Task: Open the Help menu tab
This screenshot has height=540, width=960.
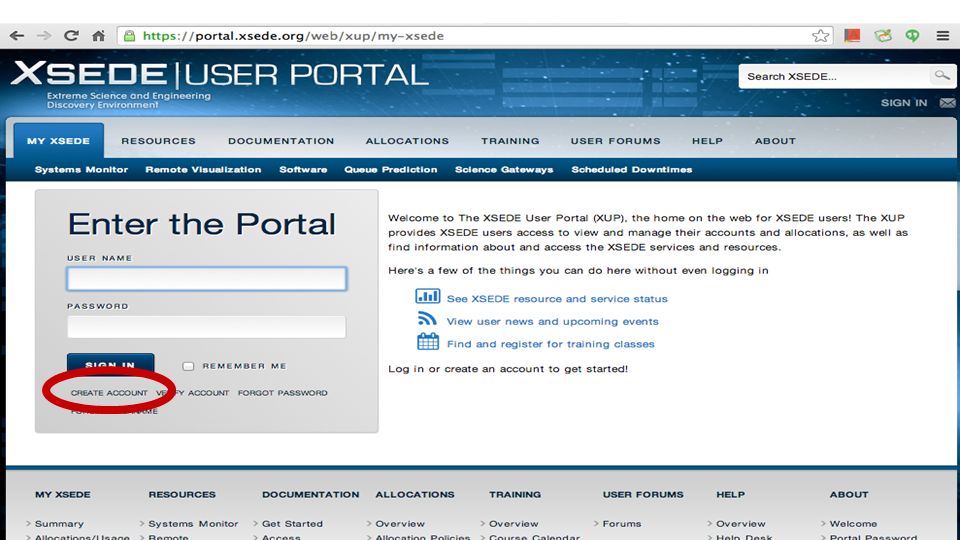Action: coord(707,141)
